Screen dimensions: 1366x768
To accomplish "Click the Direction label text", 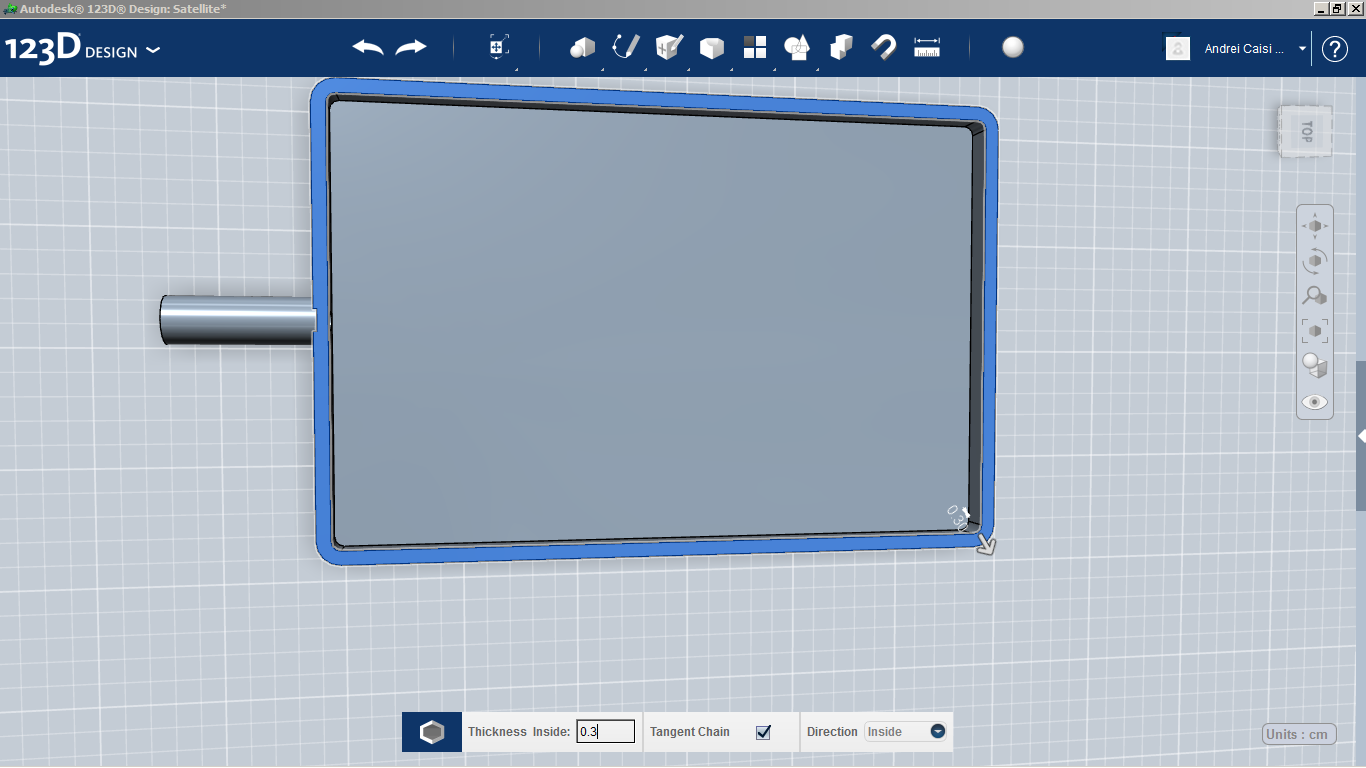I will click(x=832, y=732).
